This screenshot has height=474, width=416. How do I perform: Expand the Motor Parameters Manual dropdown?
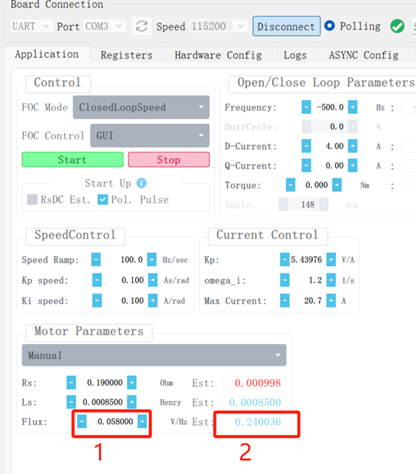154,355
